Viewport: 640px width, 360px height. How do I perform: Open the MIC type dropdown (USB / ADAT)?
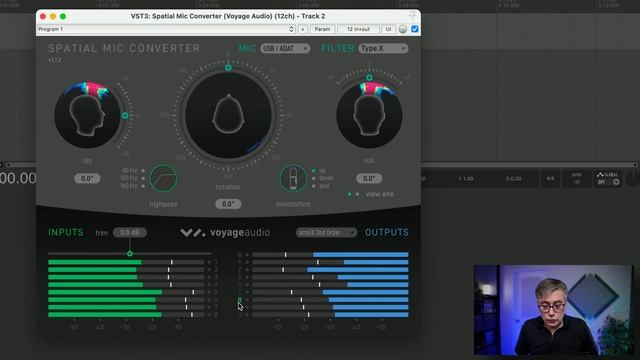[285, 49]
